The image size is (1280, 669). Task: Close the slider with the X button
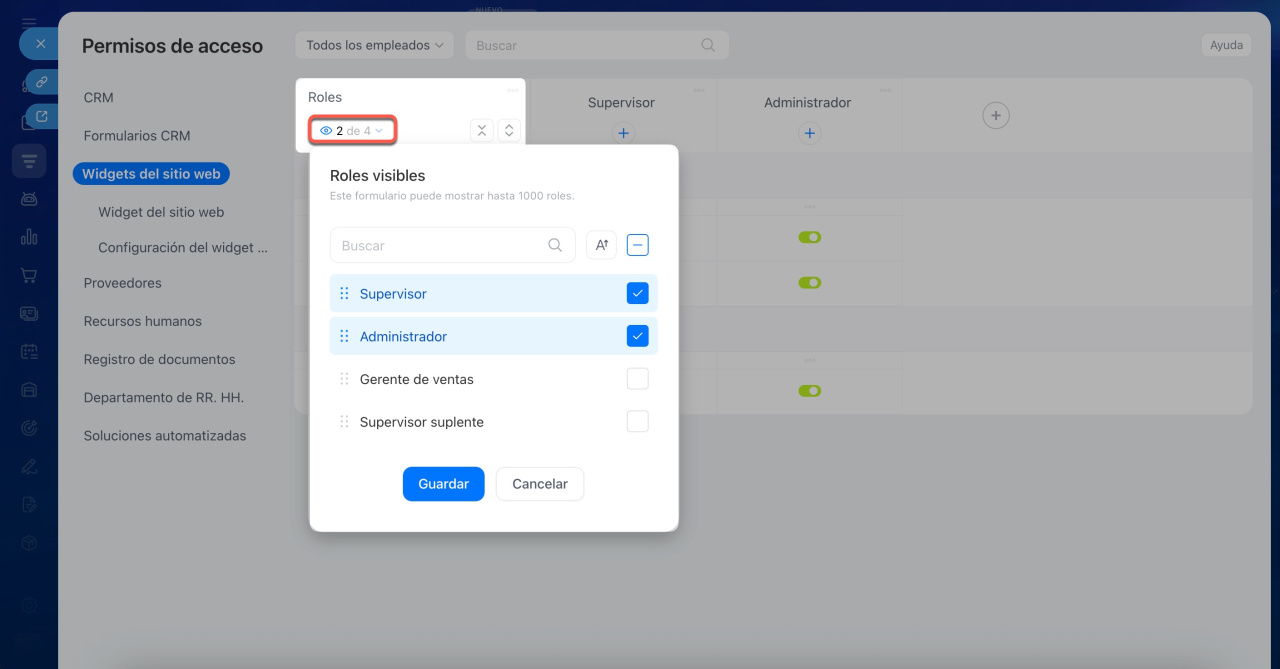40,44
